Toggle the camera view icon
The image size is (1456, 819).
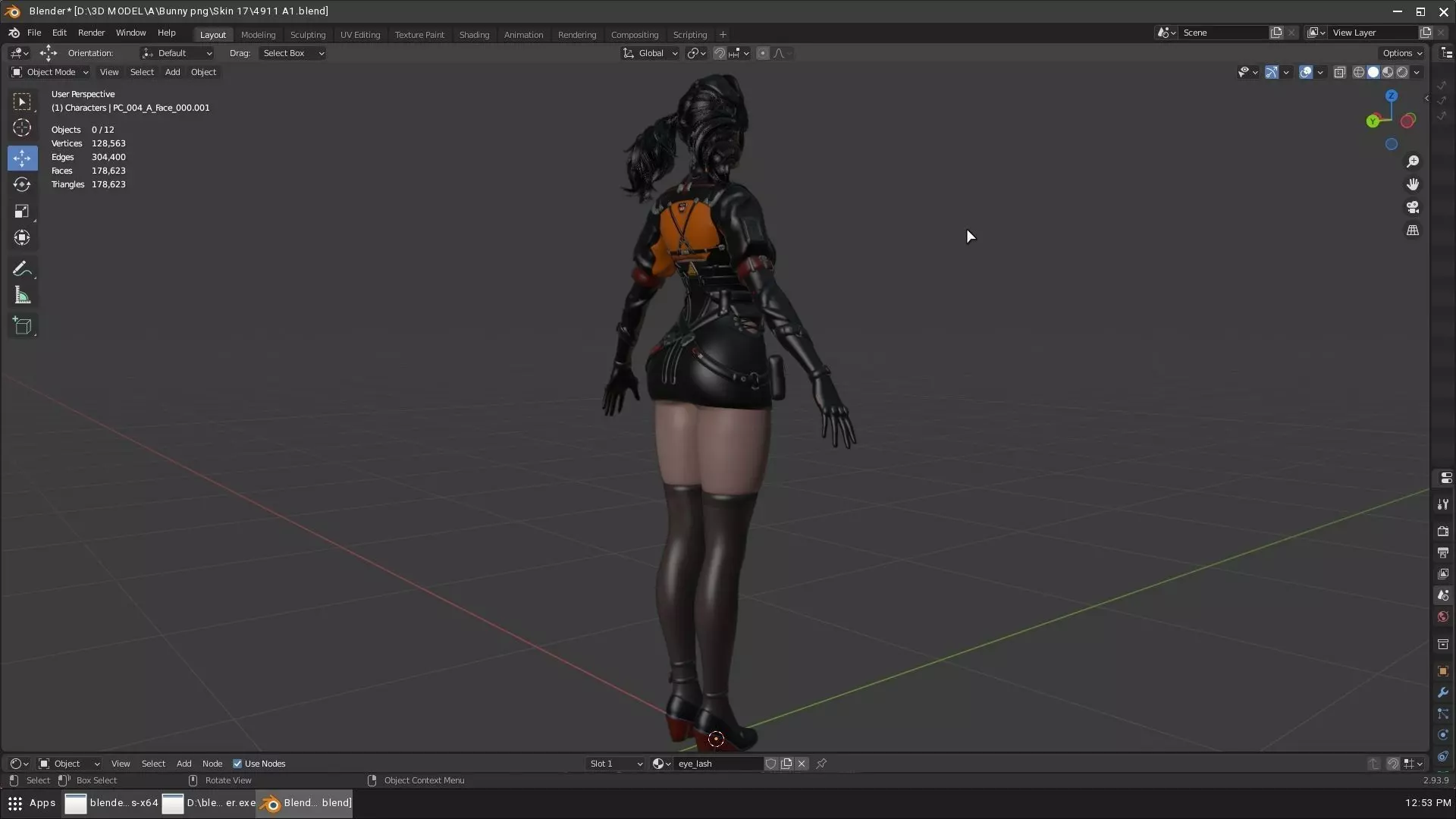1413,207
